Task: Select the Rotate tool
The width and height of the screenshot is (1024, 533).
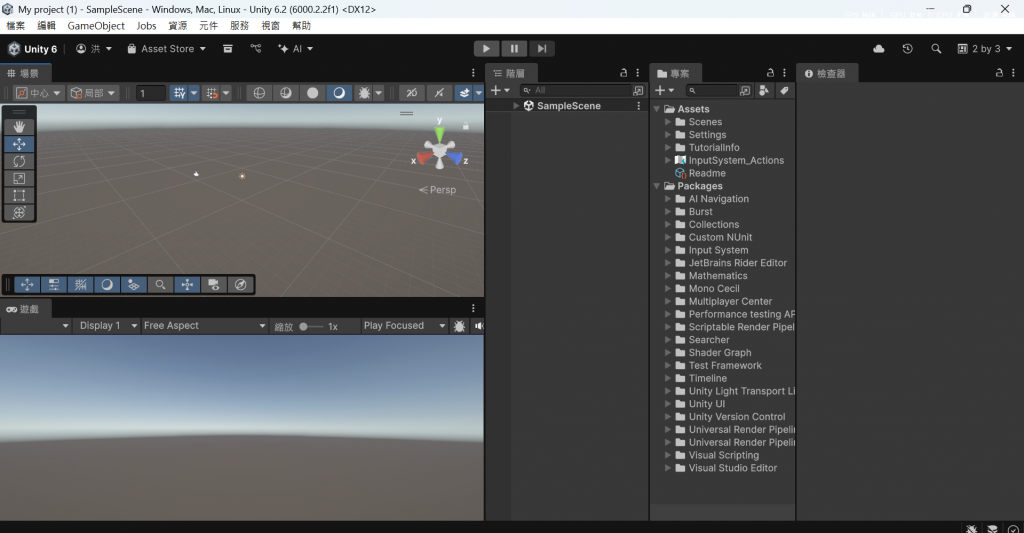Action: pos(19,161)
